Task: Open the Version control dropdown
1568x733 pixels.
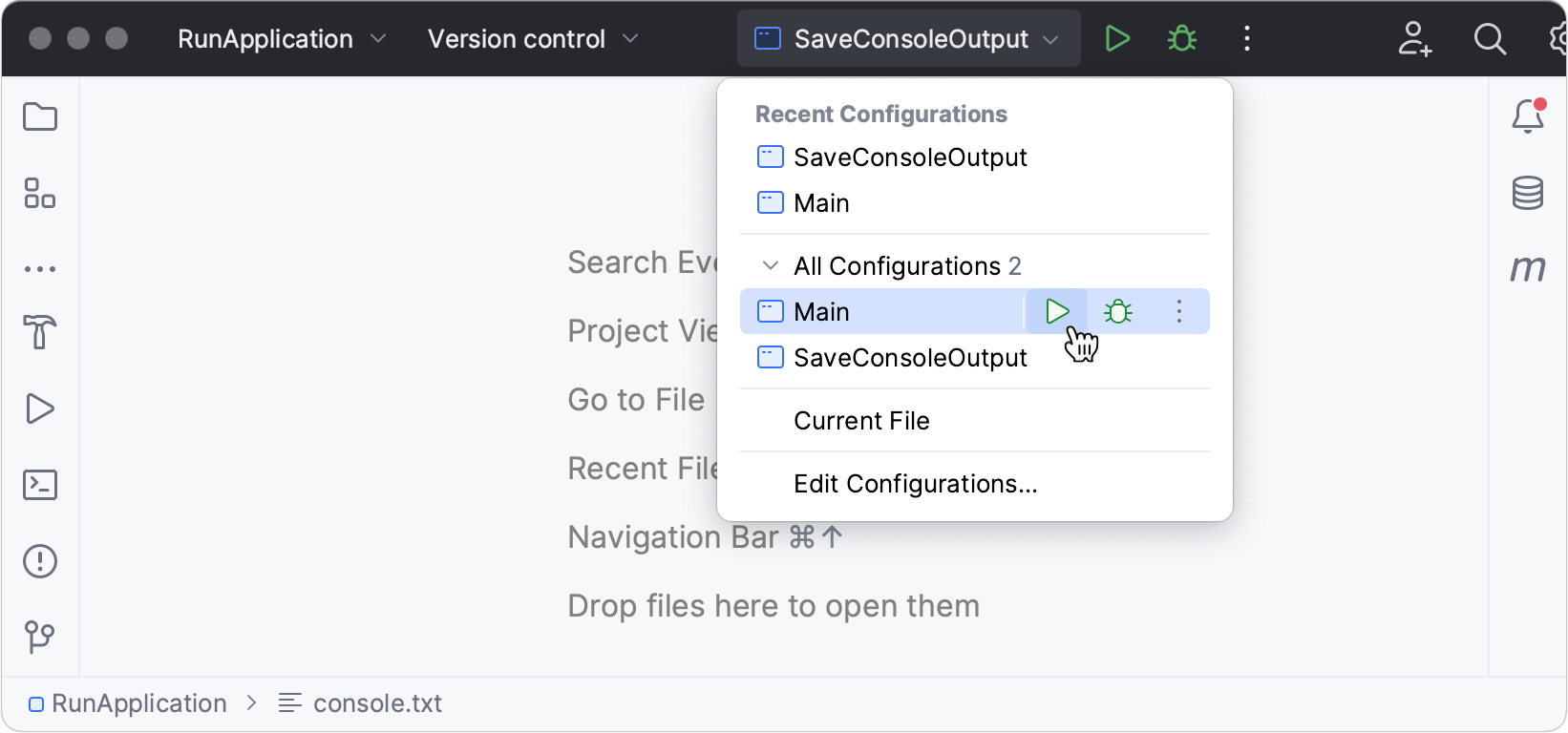Action: pyautogui.click(x=517, y=38)
